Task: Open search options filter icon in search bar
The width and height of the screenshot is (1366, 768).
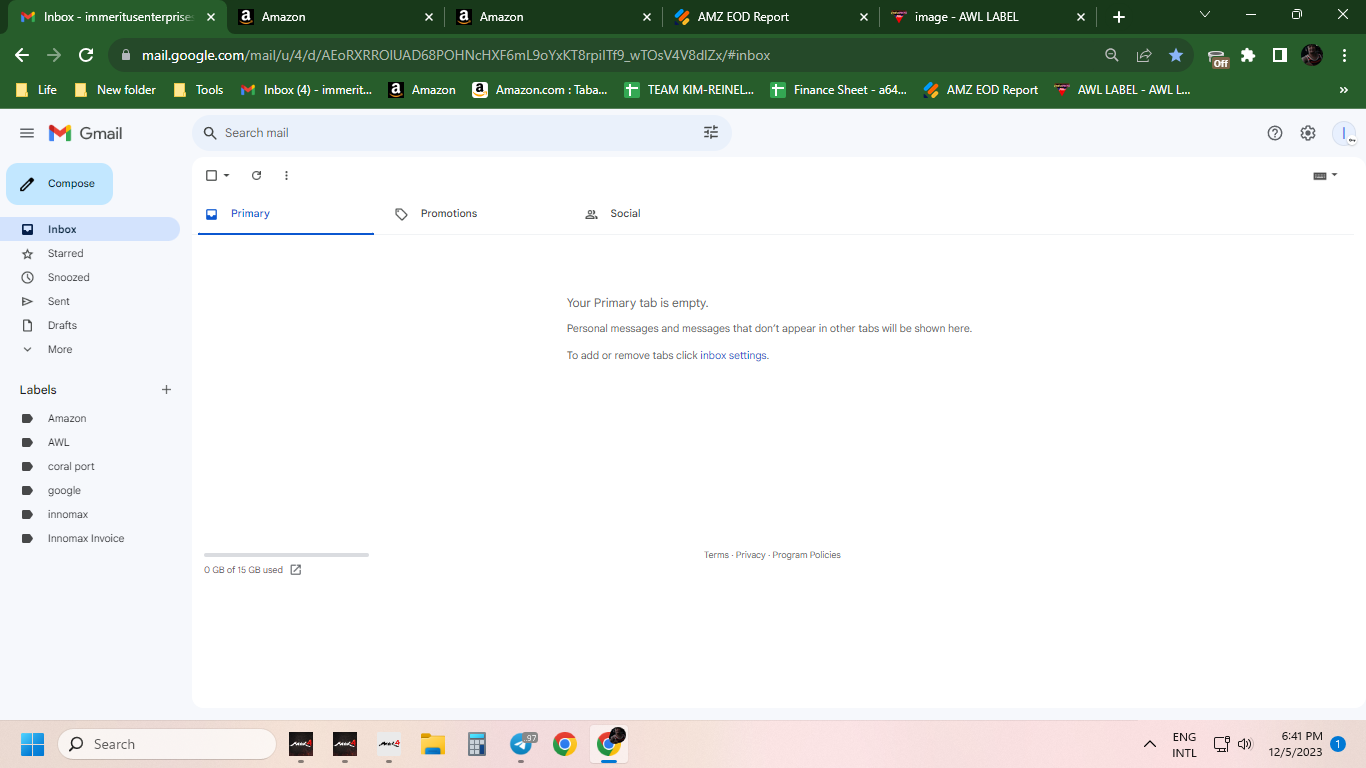Action: click(711, 133)
